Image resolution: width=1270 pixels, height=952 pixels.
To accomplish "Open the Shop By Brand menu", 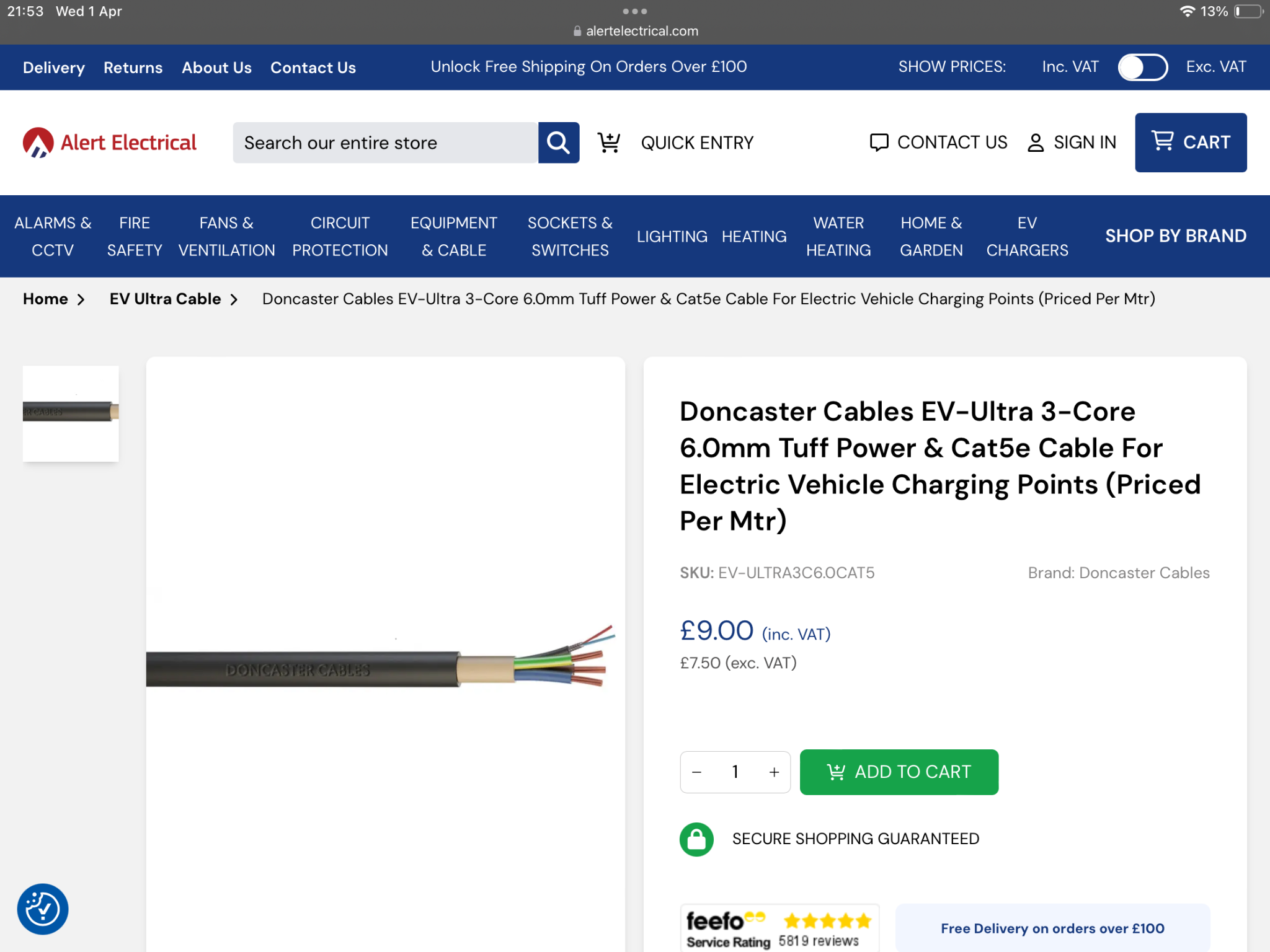I will coord(1176,236).
